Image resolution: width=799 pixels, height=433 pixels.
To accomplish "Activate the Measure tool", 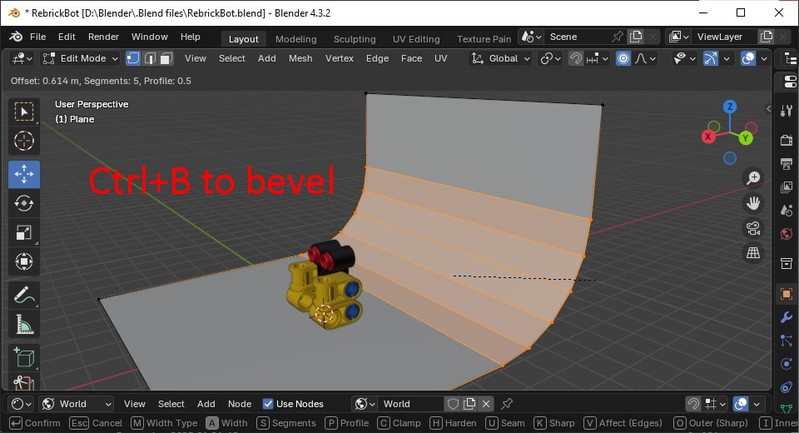I will [x=24, y=325].
